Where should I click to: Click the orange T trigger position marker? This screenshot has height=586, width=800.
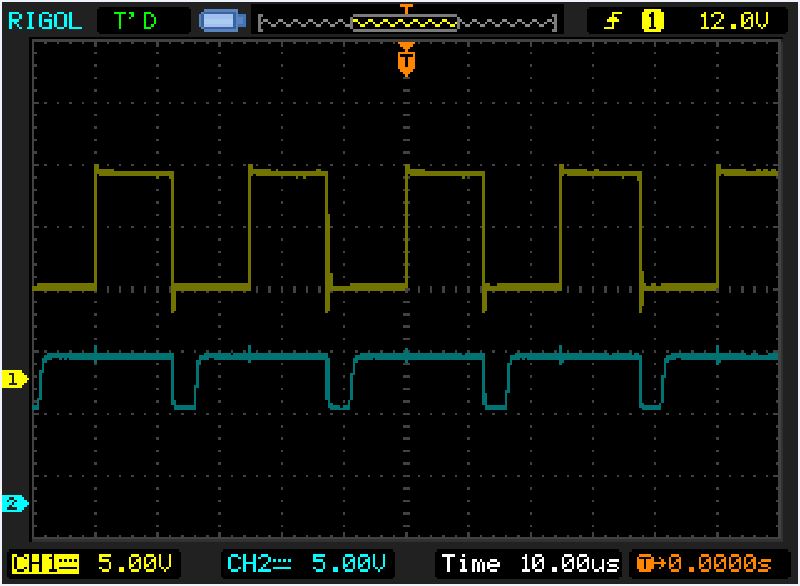[x=406, y=60]
